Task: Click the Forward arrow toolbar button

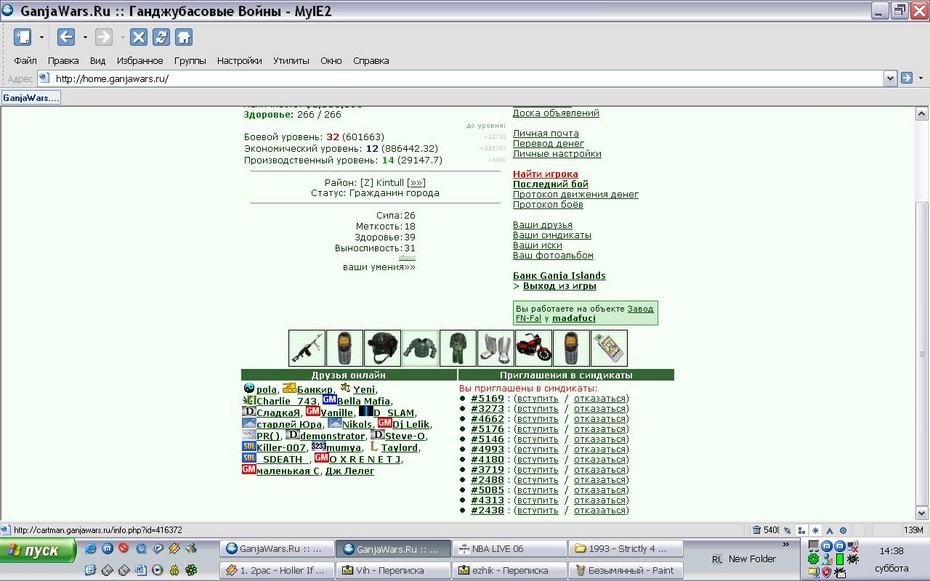Action: tap(104, 37)
